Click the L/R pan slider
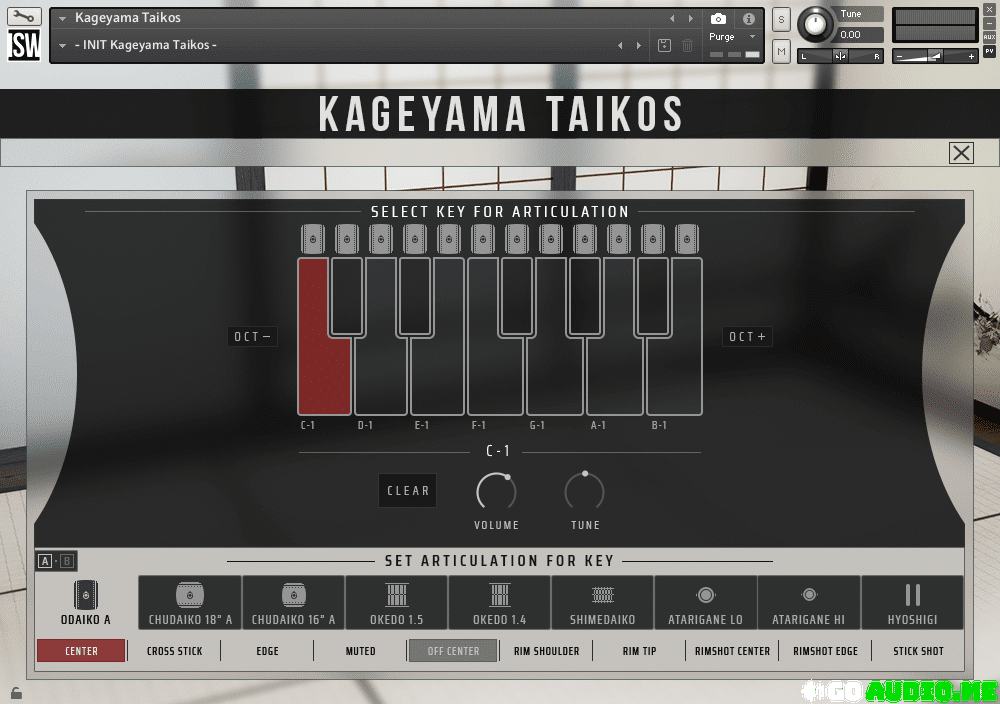Viewport: 1000px width, 704px height. pyautogui.click(x=841, y=56)
